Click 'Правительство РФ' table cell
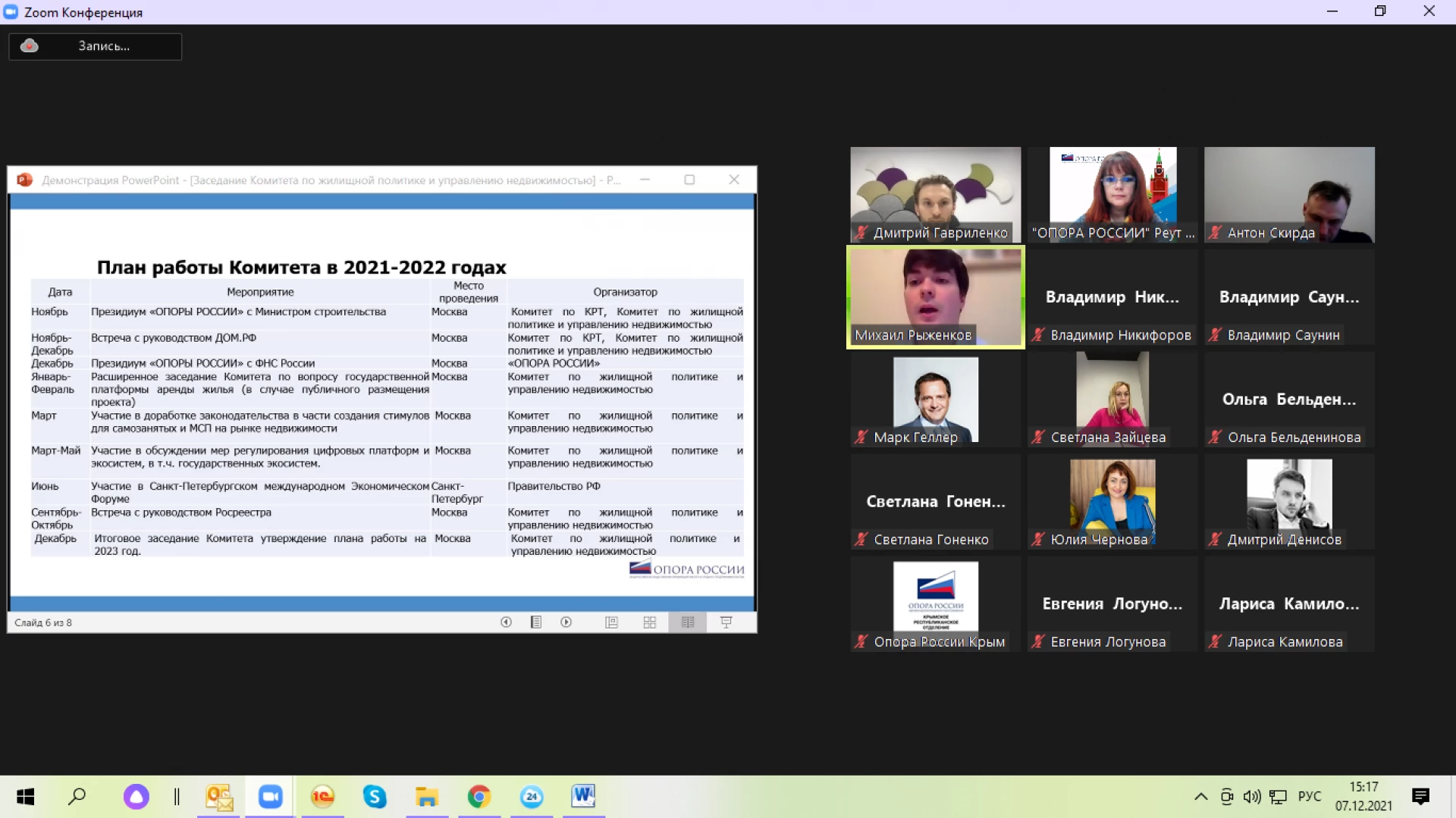The width and height of the screenshot is (1456, 818). pos(554,486)
